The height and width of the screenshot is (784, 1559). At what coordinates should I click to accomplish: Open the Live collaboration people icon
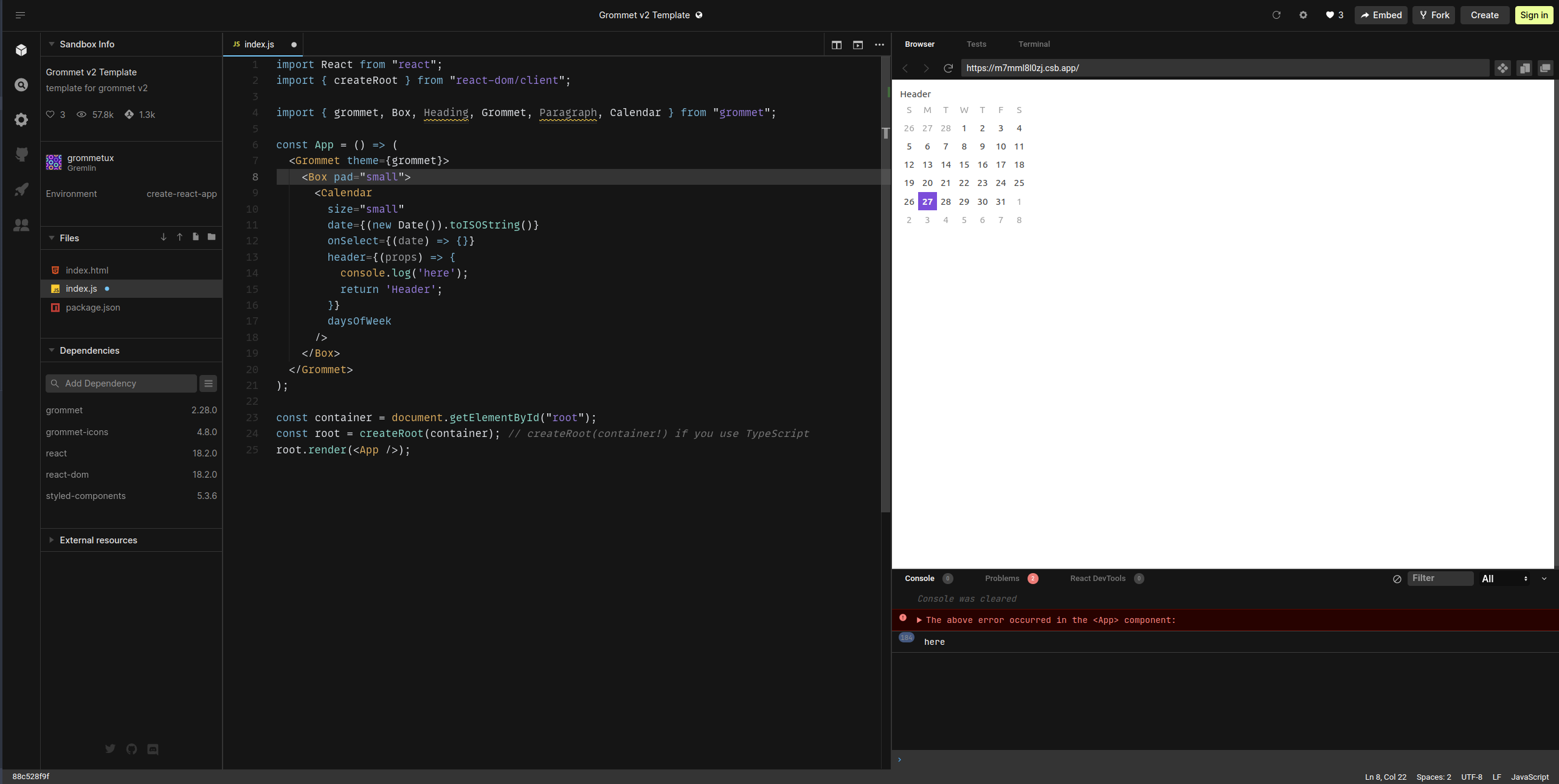click(21, 225)
